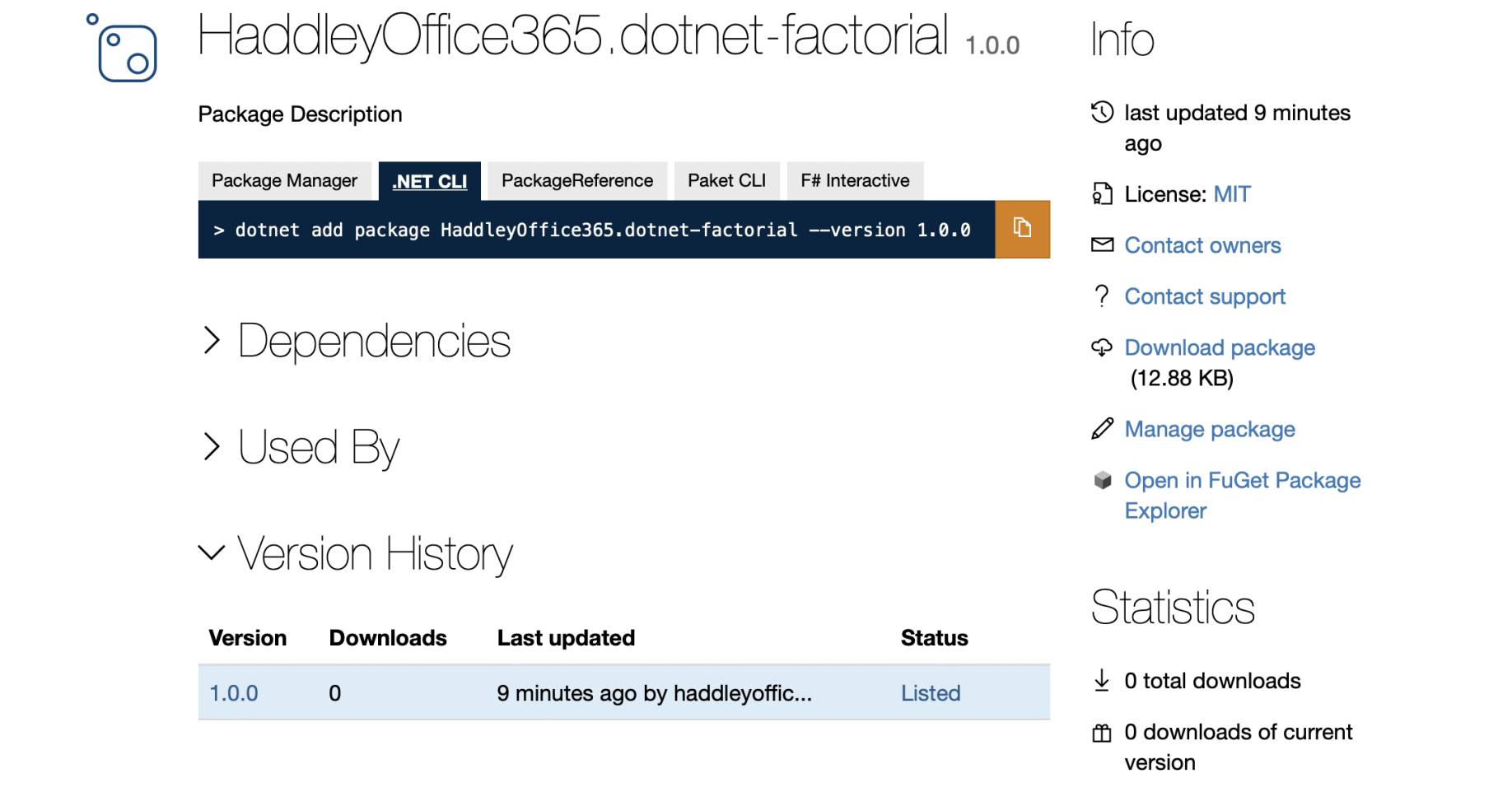Open version 1.0.0 link in history table

[x=234, y=693]
